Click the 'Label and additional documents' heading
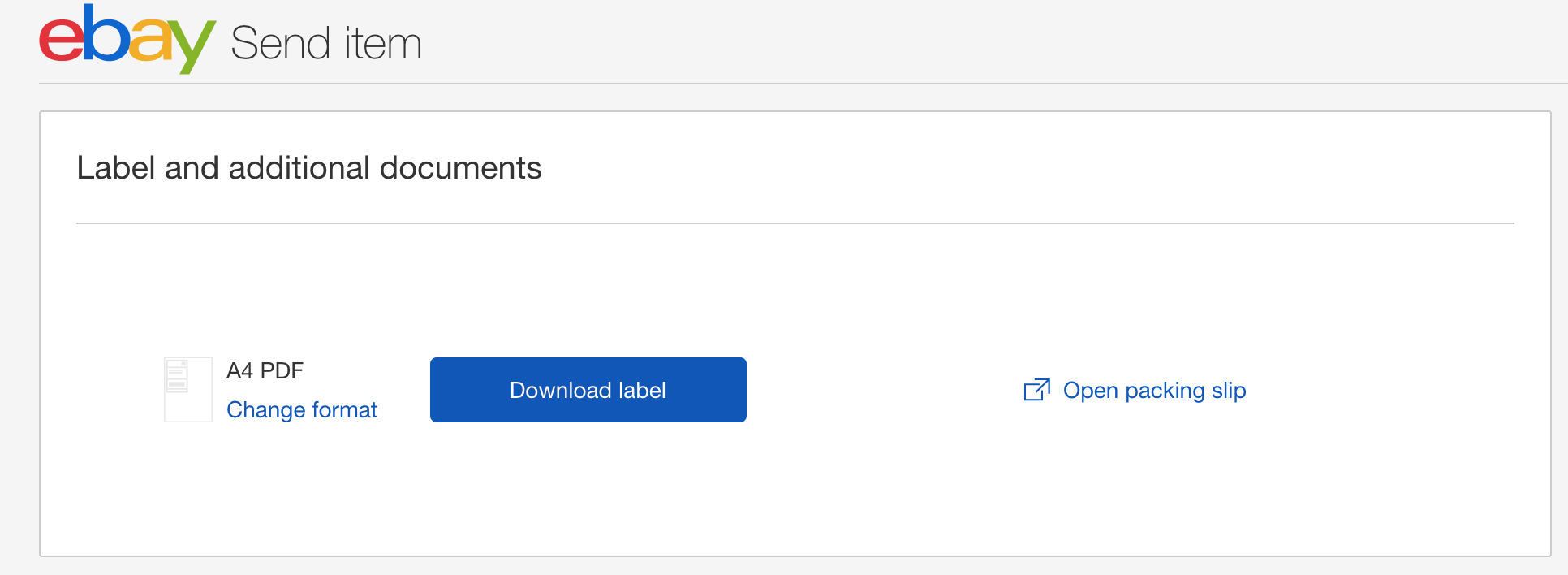Viewport: 1568px width, 575px height. (x=309, y=168)
